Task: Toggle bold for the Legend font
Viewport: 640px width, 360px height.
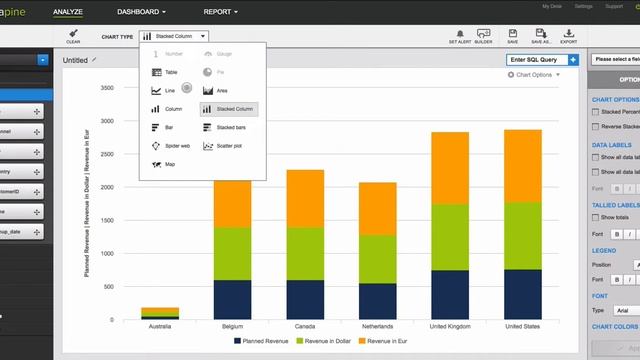Action: 617,280
